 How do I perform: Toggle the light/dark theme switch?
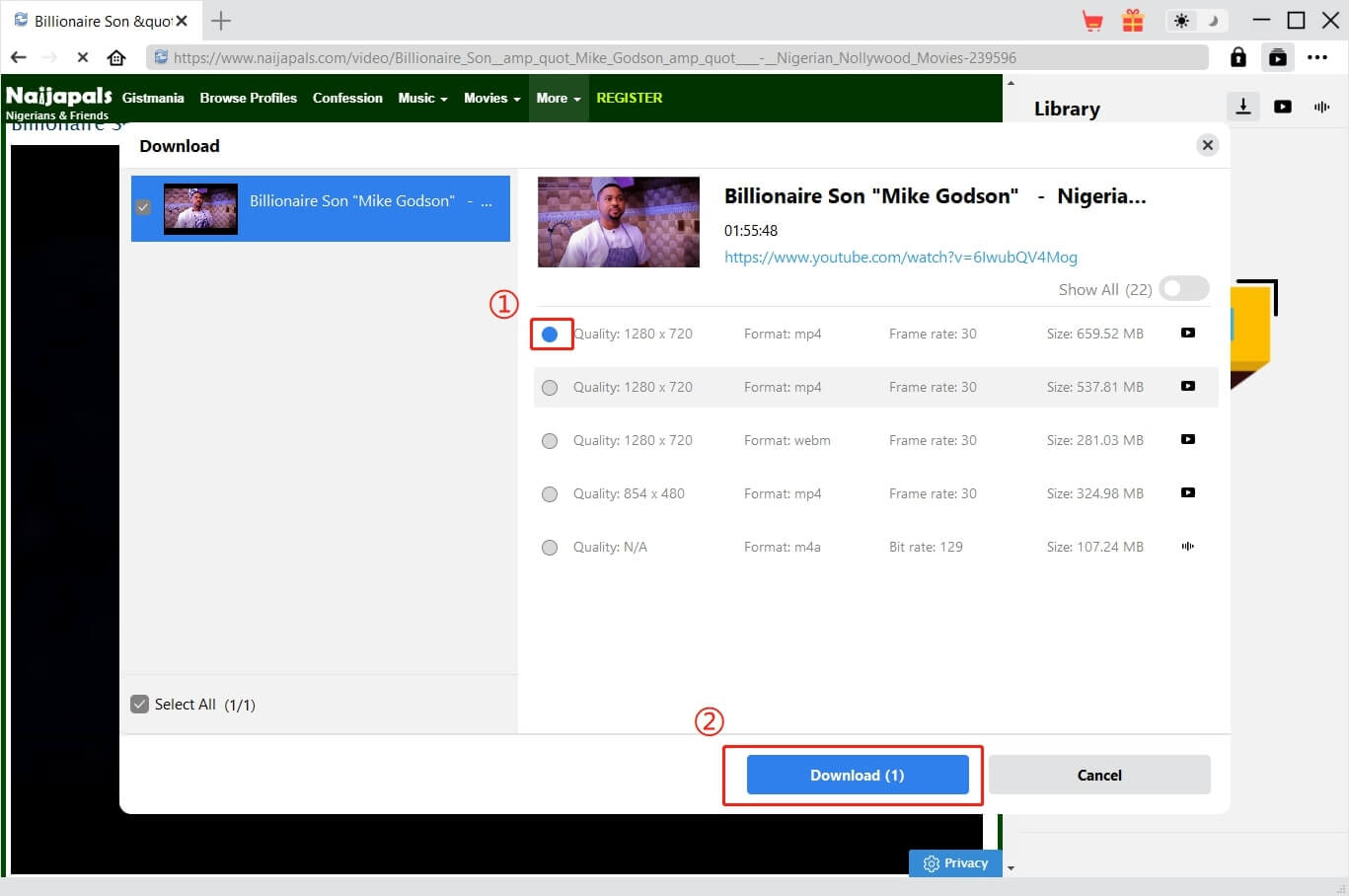coord(1196,21)
